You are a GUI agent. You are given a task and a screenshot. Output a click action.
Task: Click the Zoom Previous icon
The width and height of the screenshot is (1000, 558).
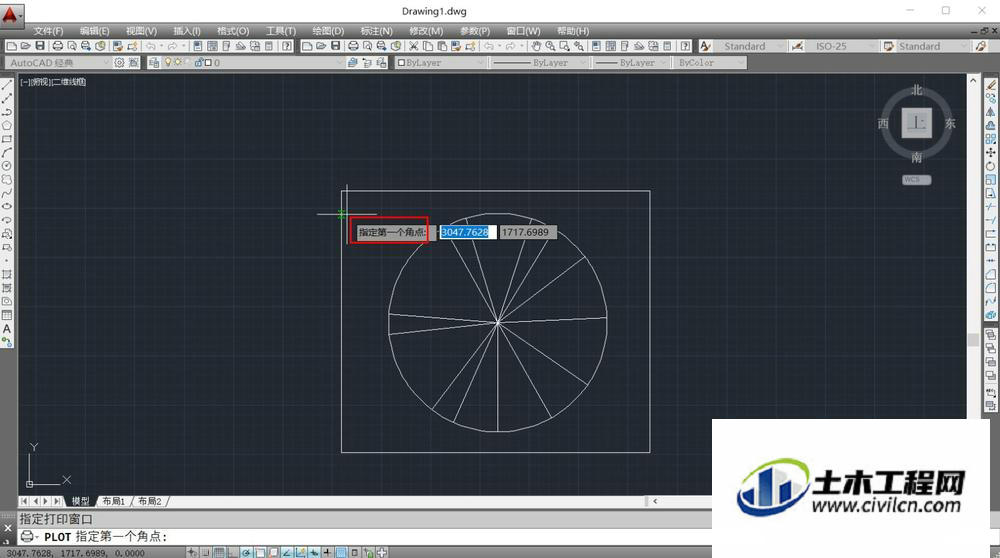[578, 46]
